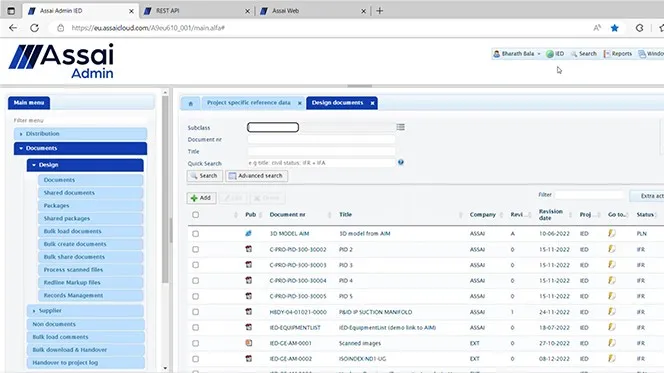Check the IED-GE-AM-0001 row checkbox
This screenshot has width=664, height=373.
(195, 343)
